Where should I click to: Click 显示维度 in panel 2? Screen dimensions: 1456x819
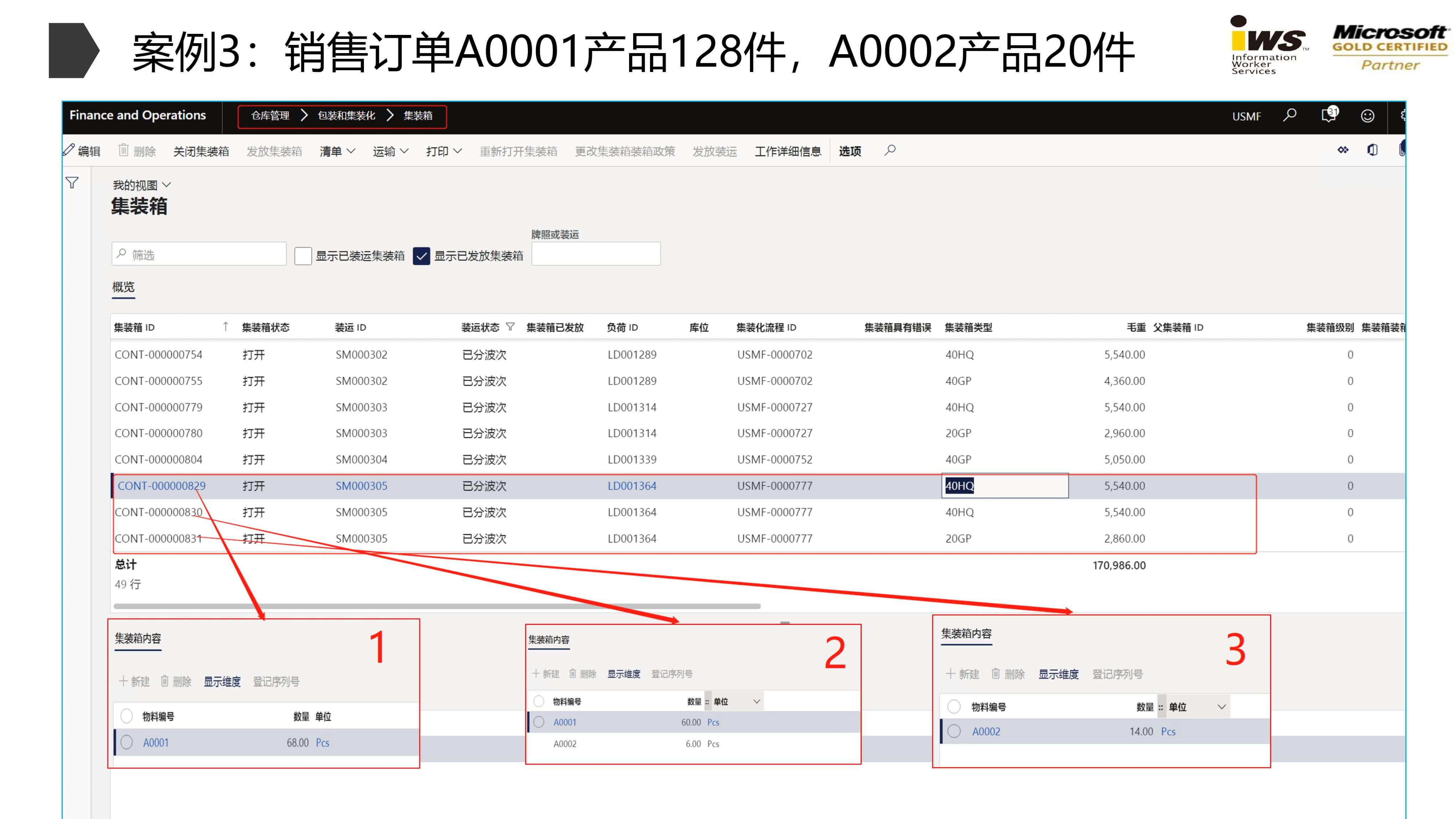coord(623,674)
